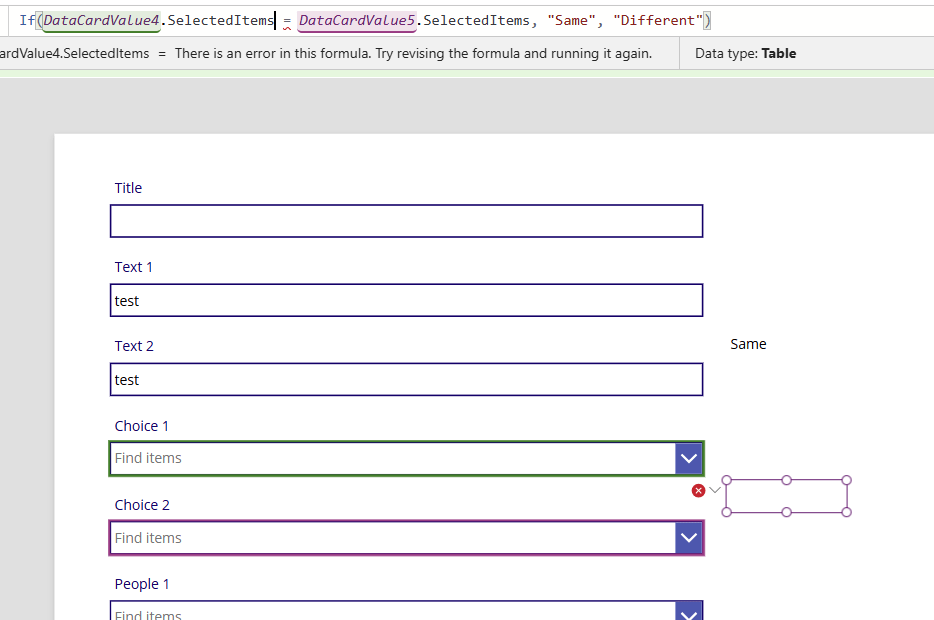The height and width of the screenshot is (620, 934).
Task: Click the If function keyword in the formula
Action: pos(27,20)
